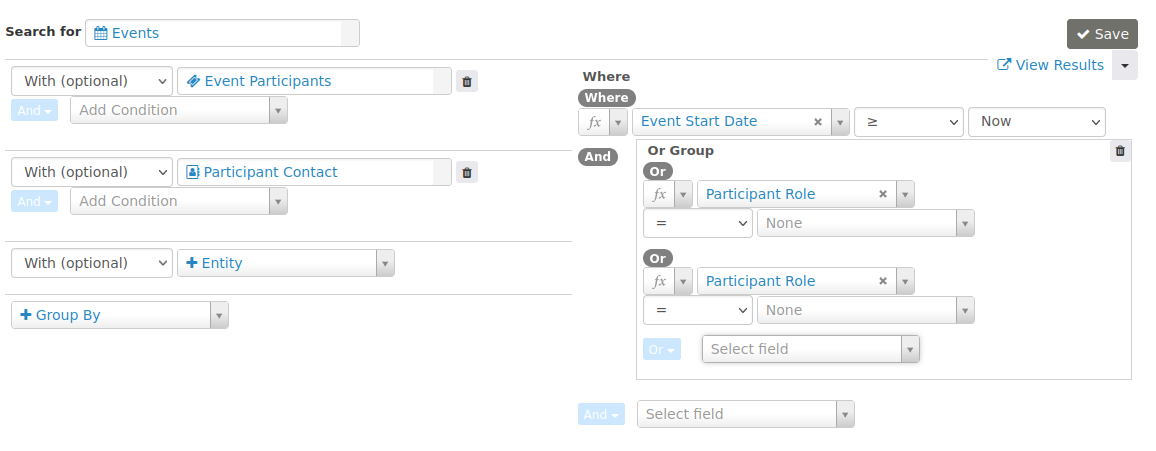This screenshot has height=451, width=1156.
Task: Delete the Event Participants join
Action: point(467,82)
